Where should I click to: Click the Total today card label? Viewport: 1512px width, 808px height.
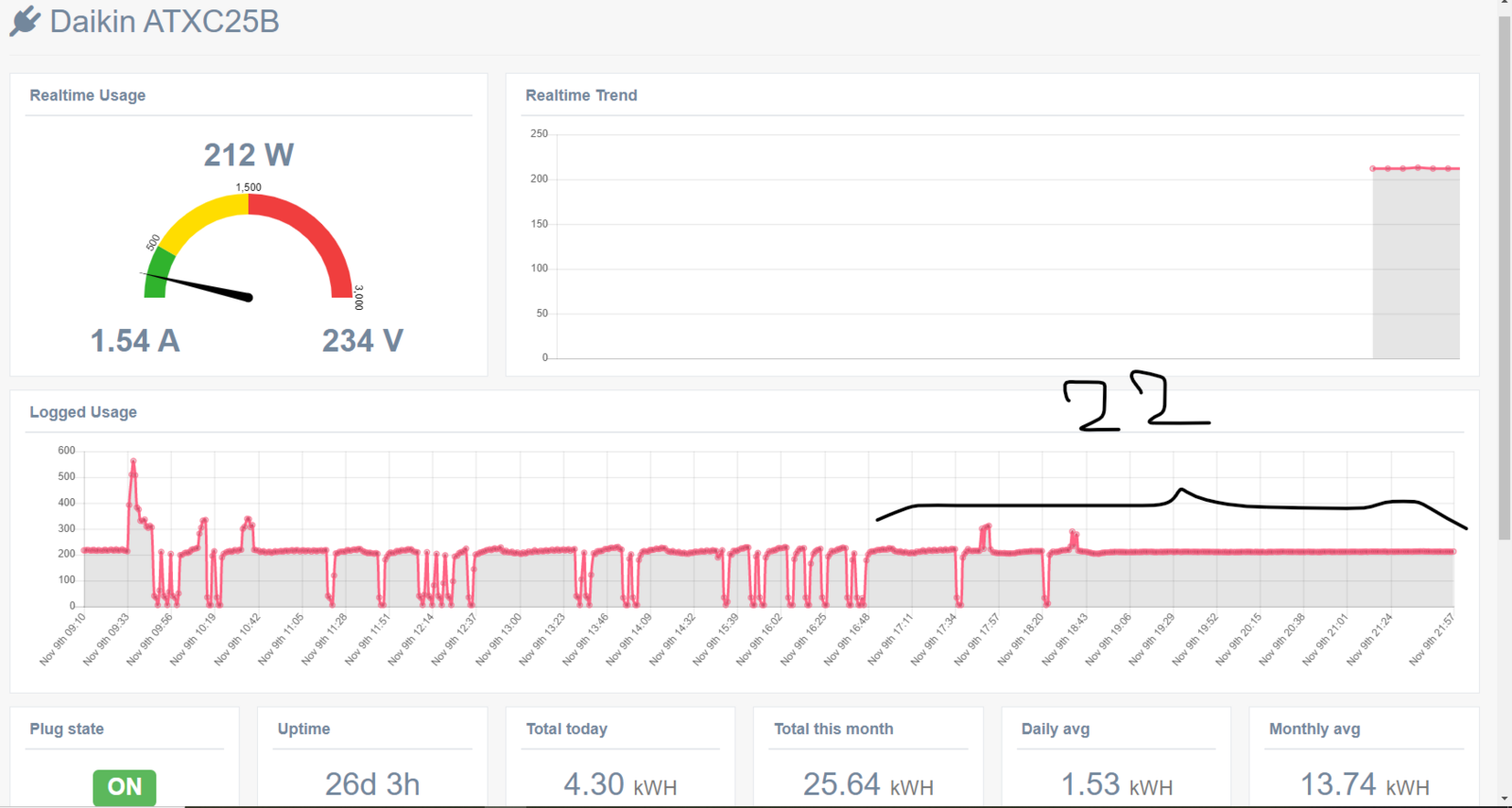567,729
